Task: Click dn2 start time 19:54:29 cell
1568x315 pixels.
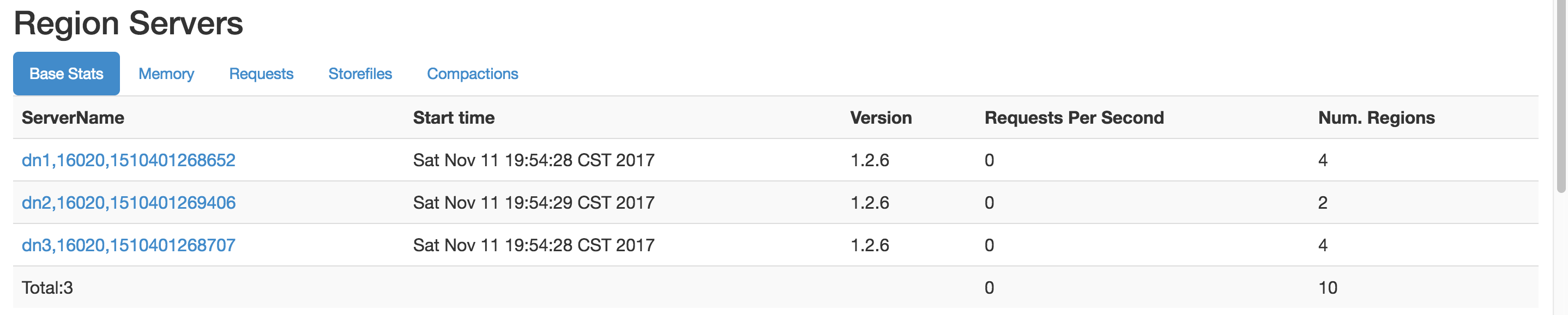Action: point(534,203)
